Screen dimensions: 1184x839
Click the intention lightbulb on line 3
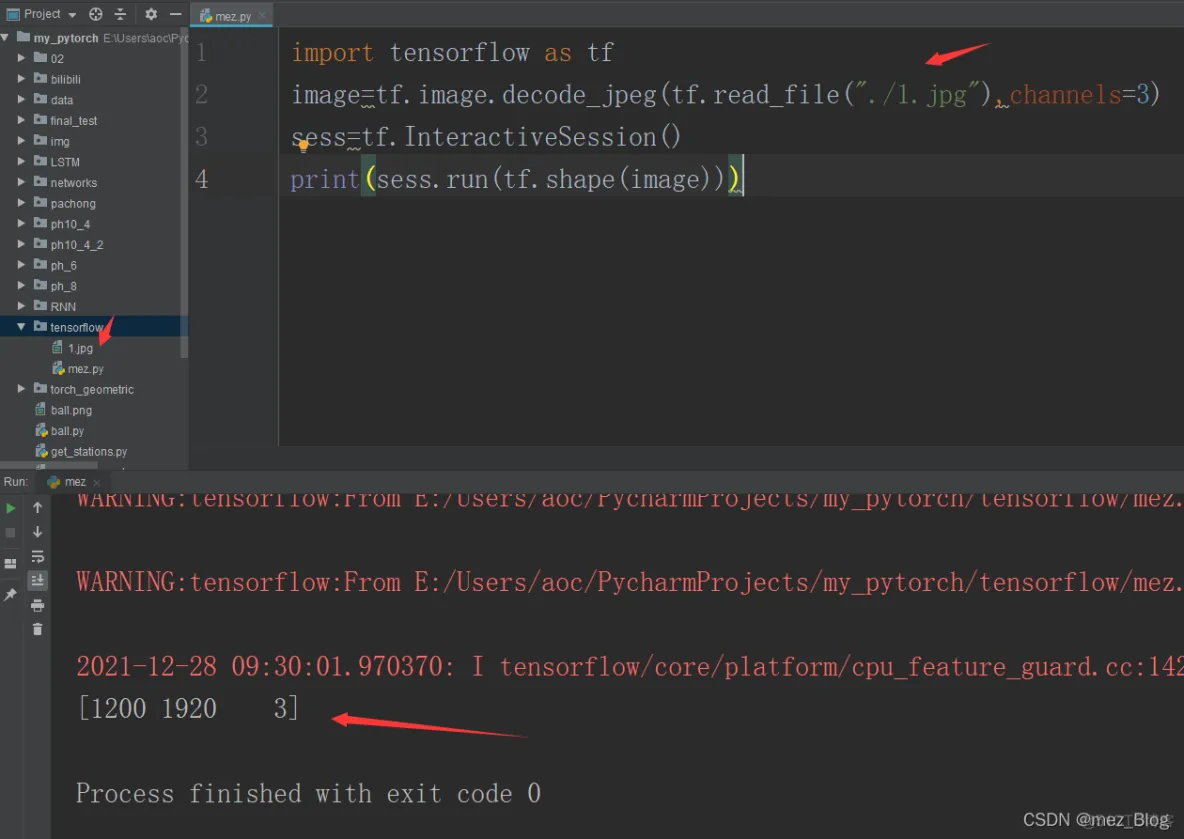click(x=303, y=146)
